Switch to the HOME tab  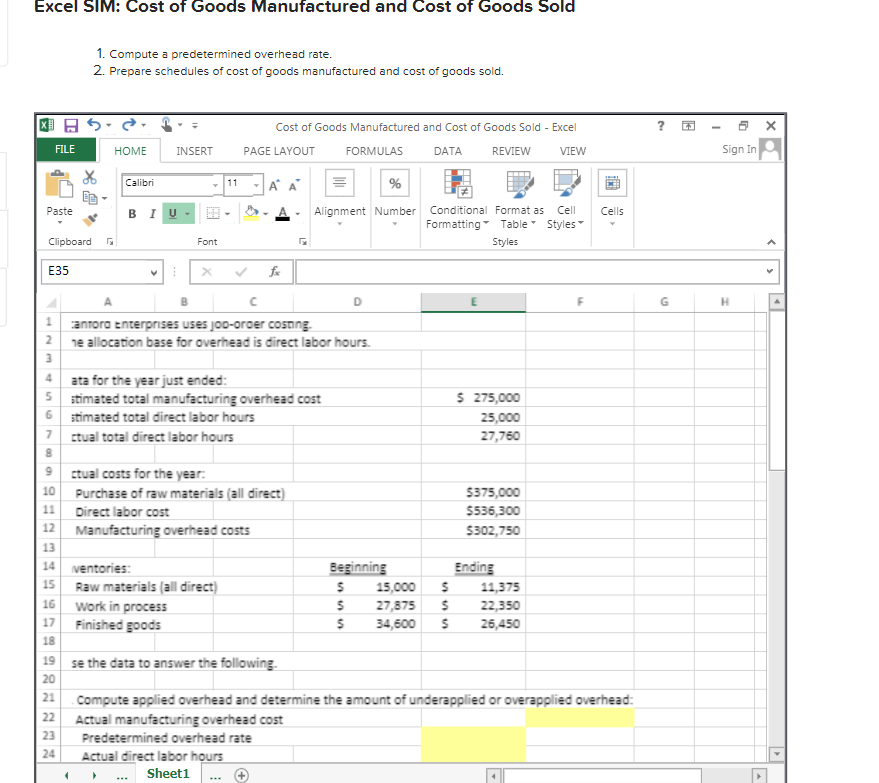click(x=130, y=151)
